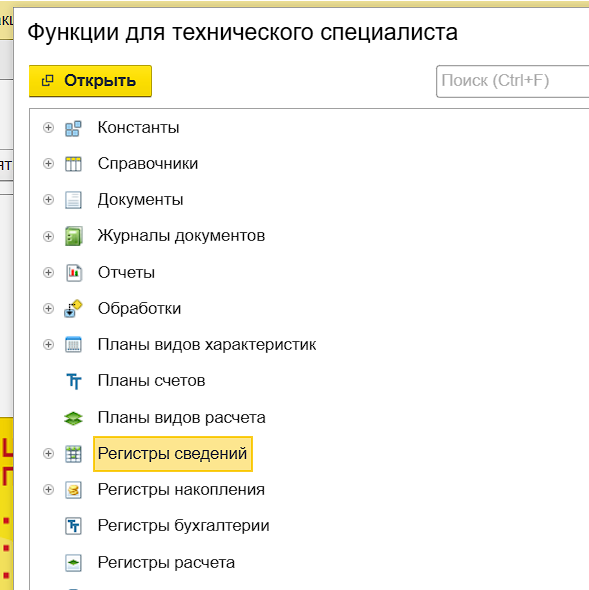Screen dimensions: 589x590
Task: Expand the Планы видов характеристик node
Action: click(x=48, y=344)
